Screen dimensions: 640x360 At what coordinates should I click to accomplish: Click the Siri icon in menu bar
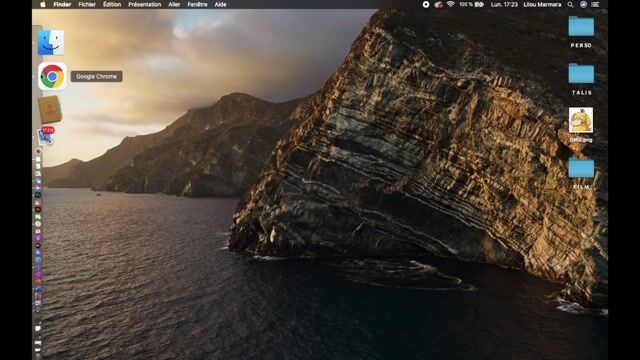pos(583,4)
